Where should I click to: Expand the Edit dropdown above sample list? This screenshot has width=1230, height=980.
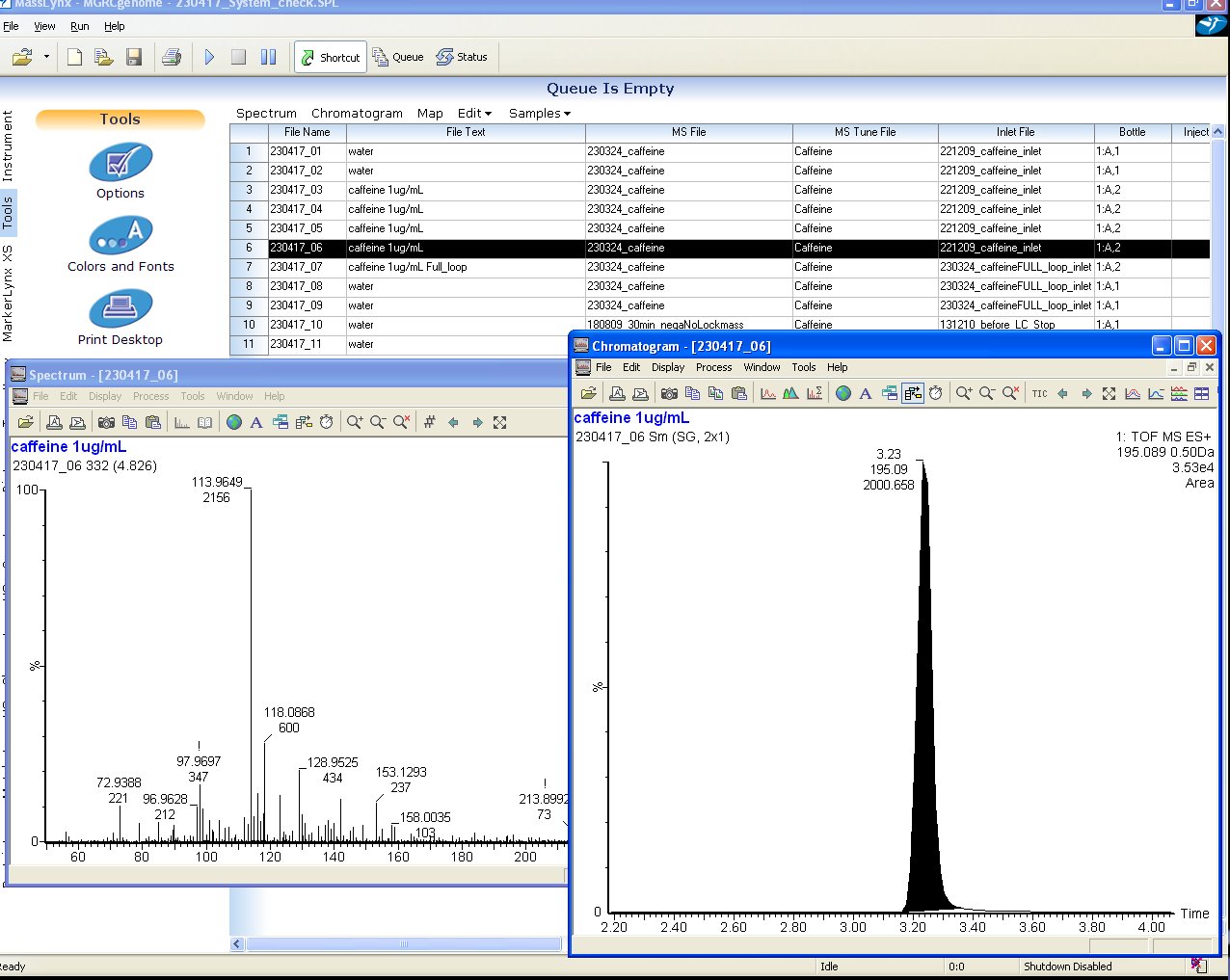(x=474, y=114)
